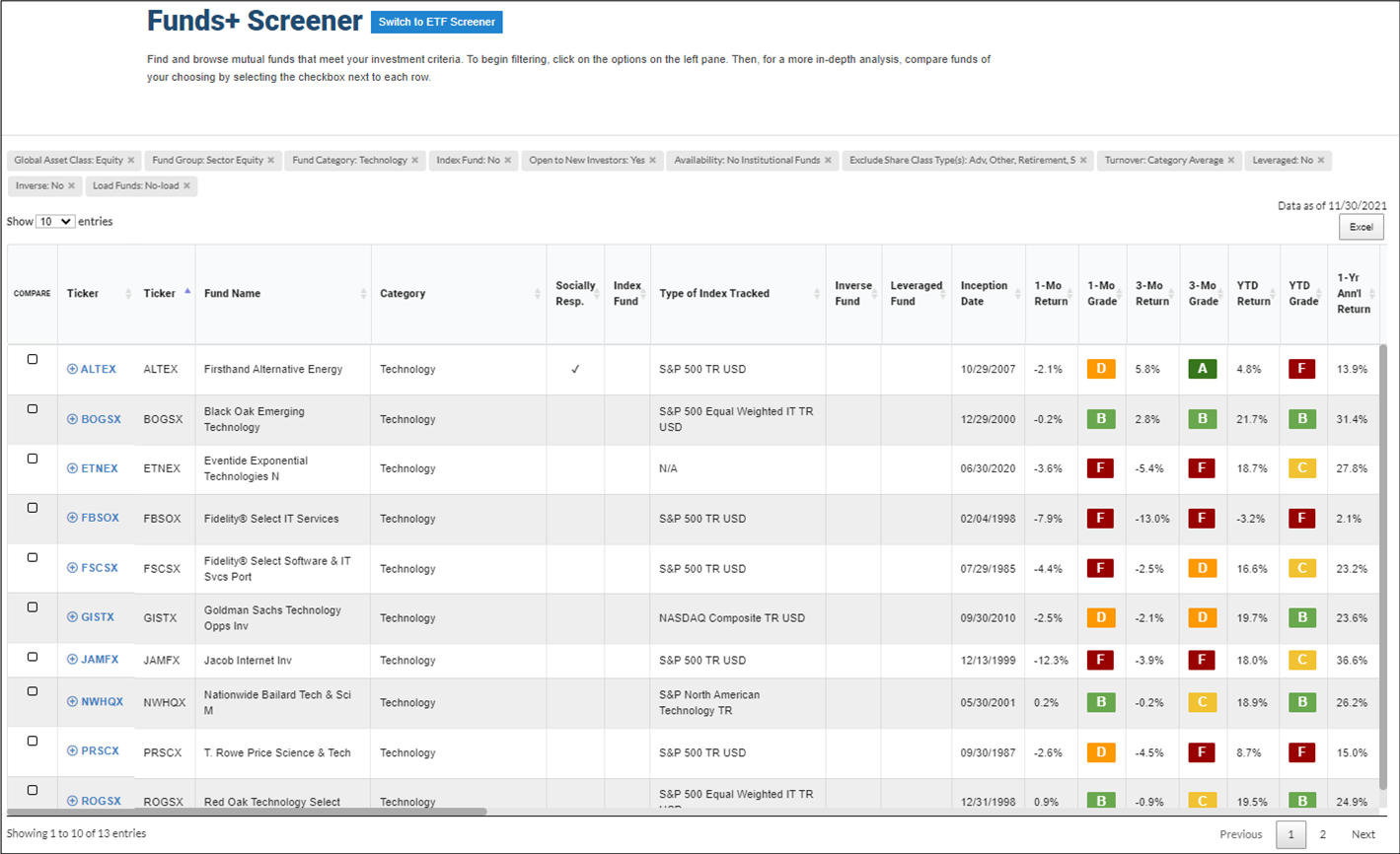This screenshot has height=854, width=1400.
Task: Expand details plus icon for ROGSX
Action: coord(72,801)
